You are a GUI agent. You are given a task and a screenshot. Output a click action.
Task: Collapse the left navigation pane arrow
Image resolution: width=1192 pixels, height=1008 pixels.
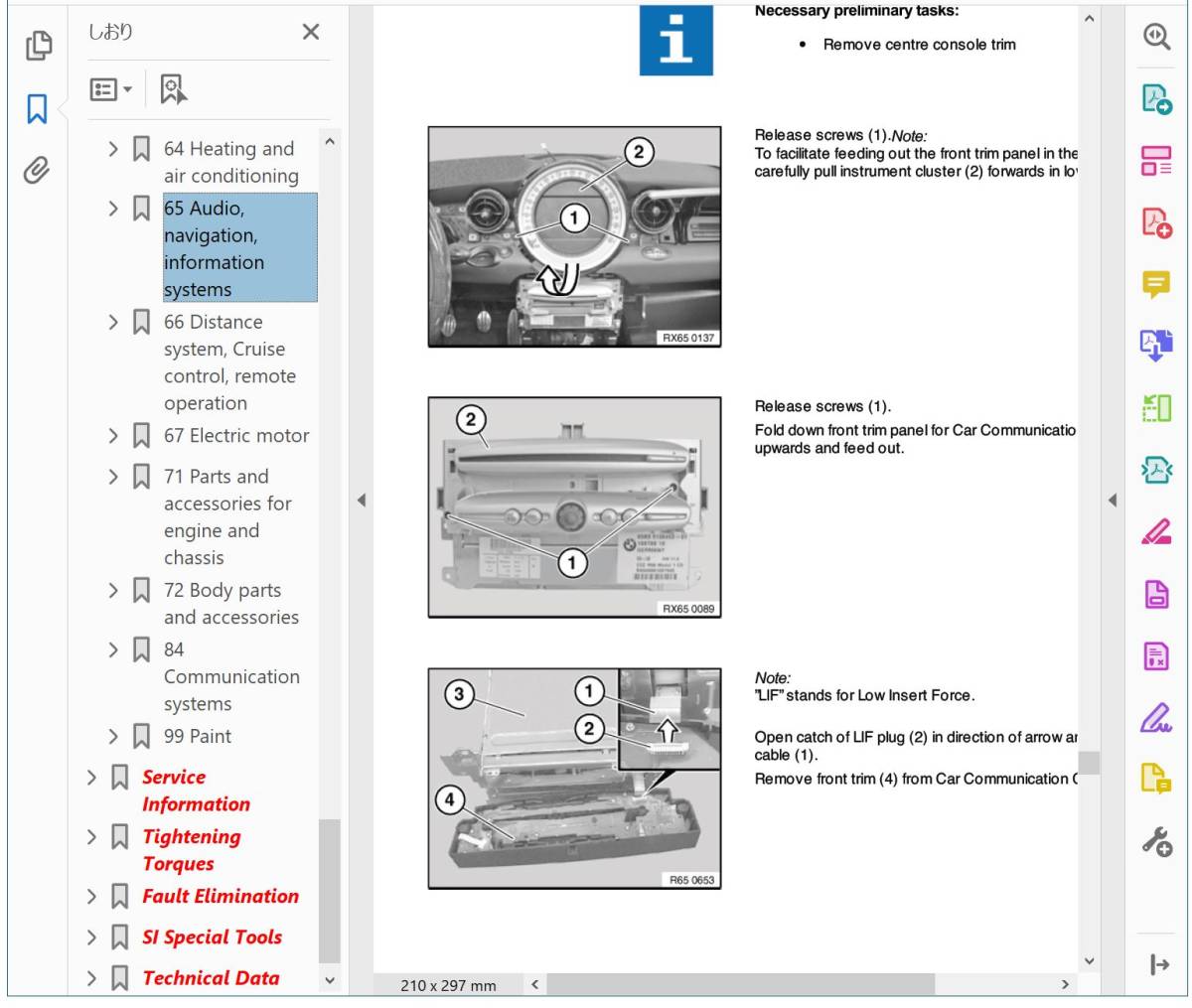tap(362, 501)
